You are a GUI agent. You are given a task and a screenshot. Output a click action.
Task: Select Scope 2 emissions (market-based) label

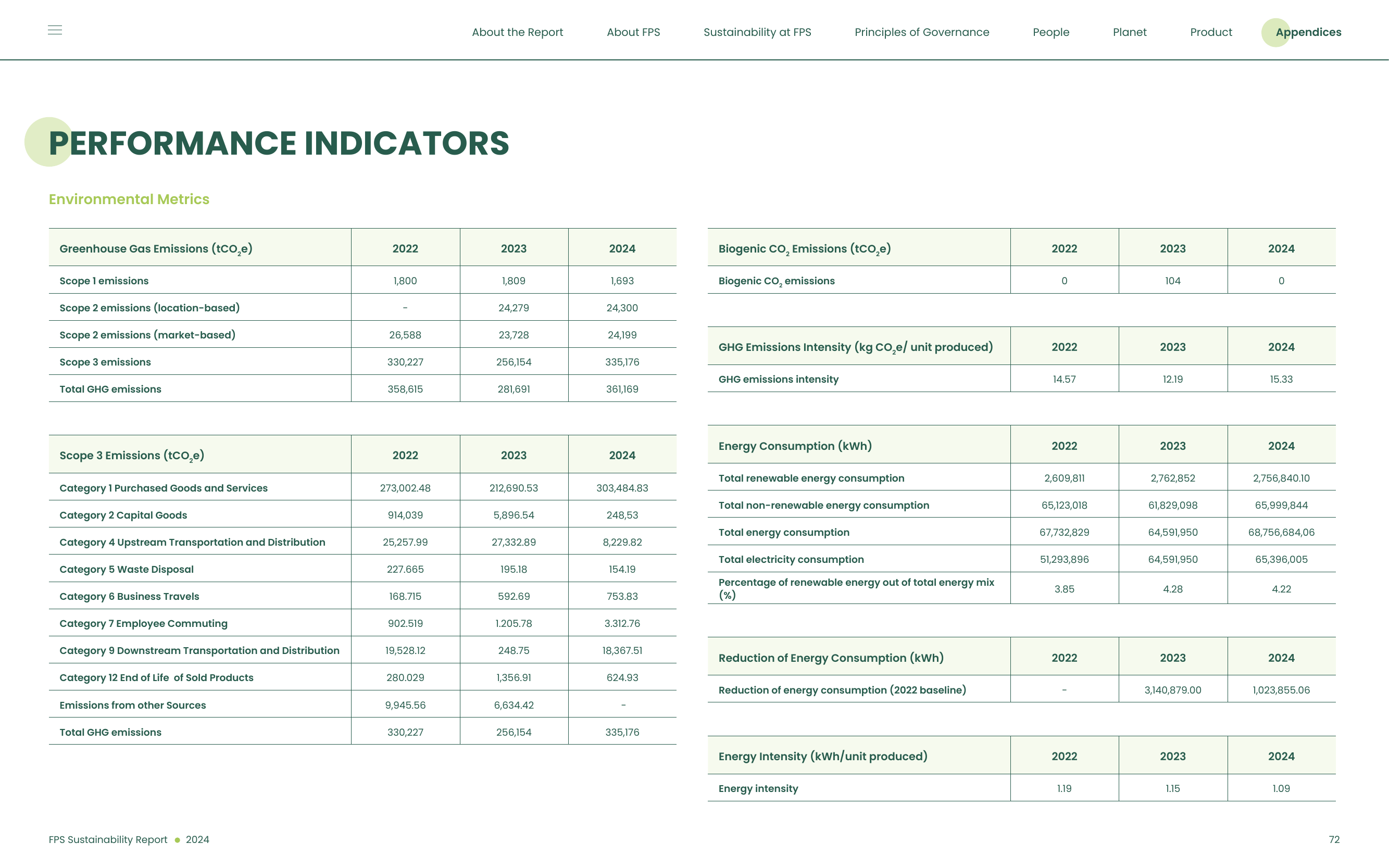pos(147,335)
